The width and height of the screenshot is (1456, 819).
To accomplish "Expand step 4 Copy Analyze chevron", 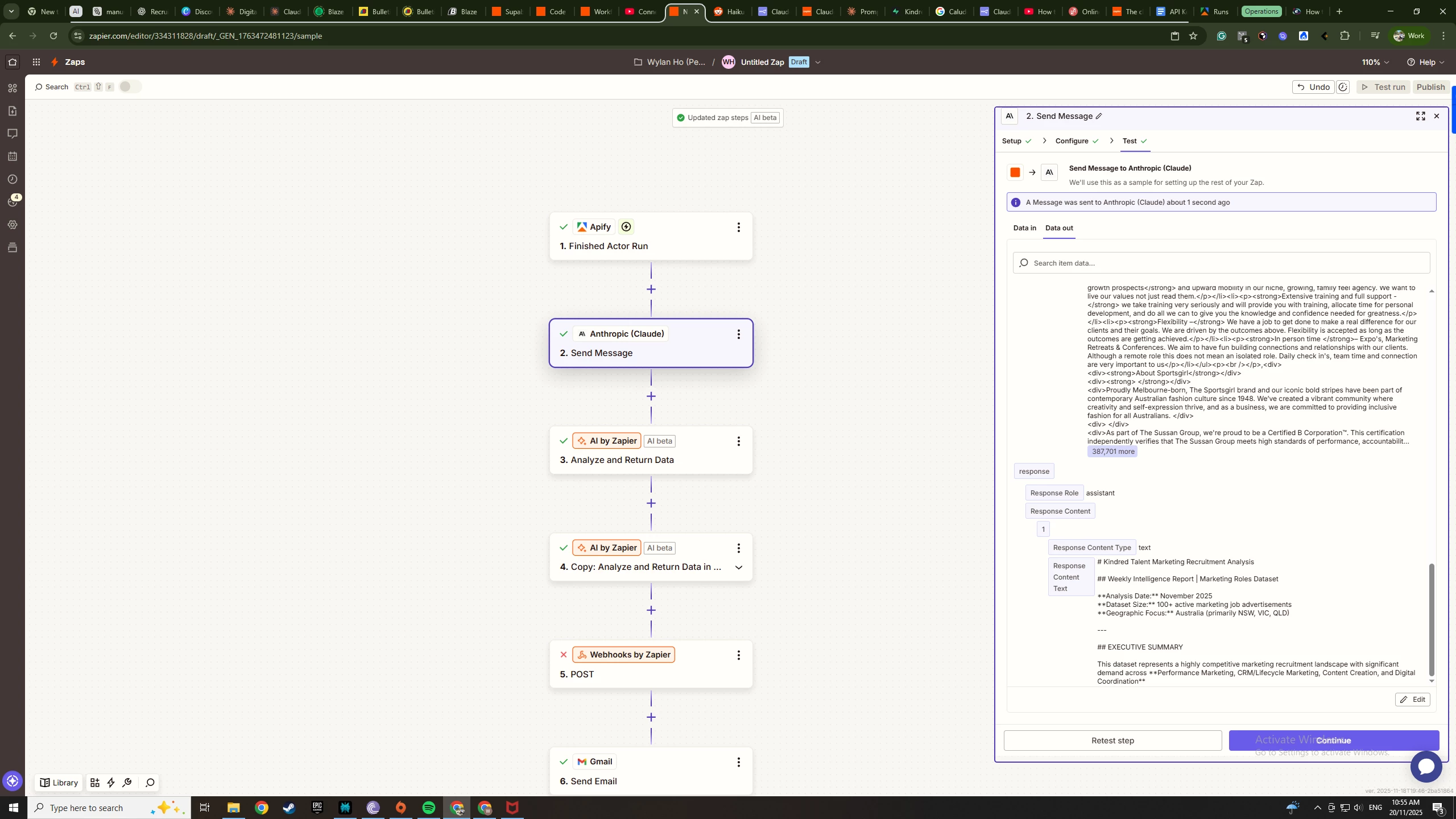I will 738,567.
